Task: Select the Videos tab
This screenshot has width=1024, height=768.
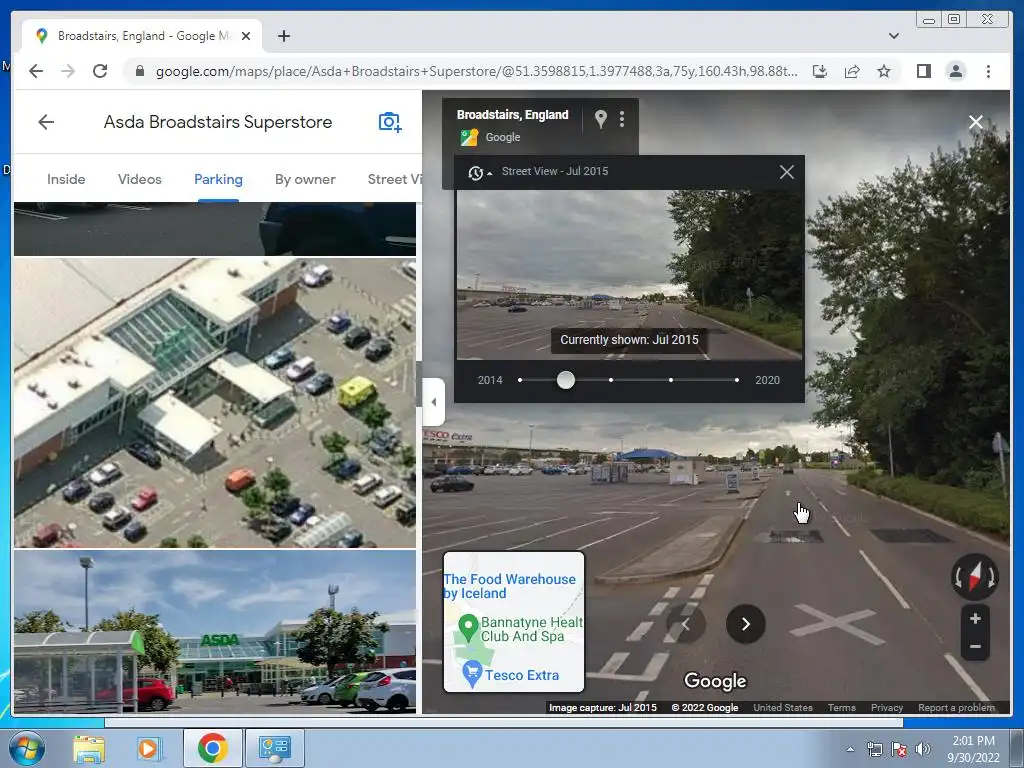Action: pos(140,179)
